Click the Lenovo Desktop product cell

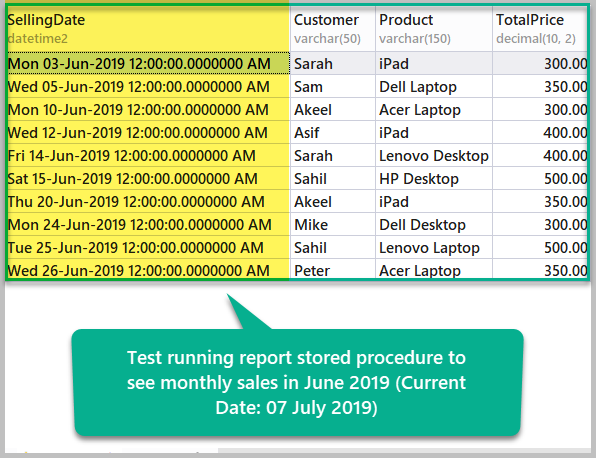434,155
